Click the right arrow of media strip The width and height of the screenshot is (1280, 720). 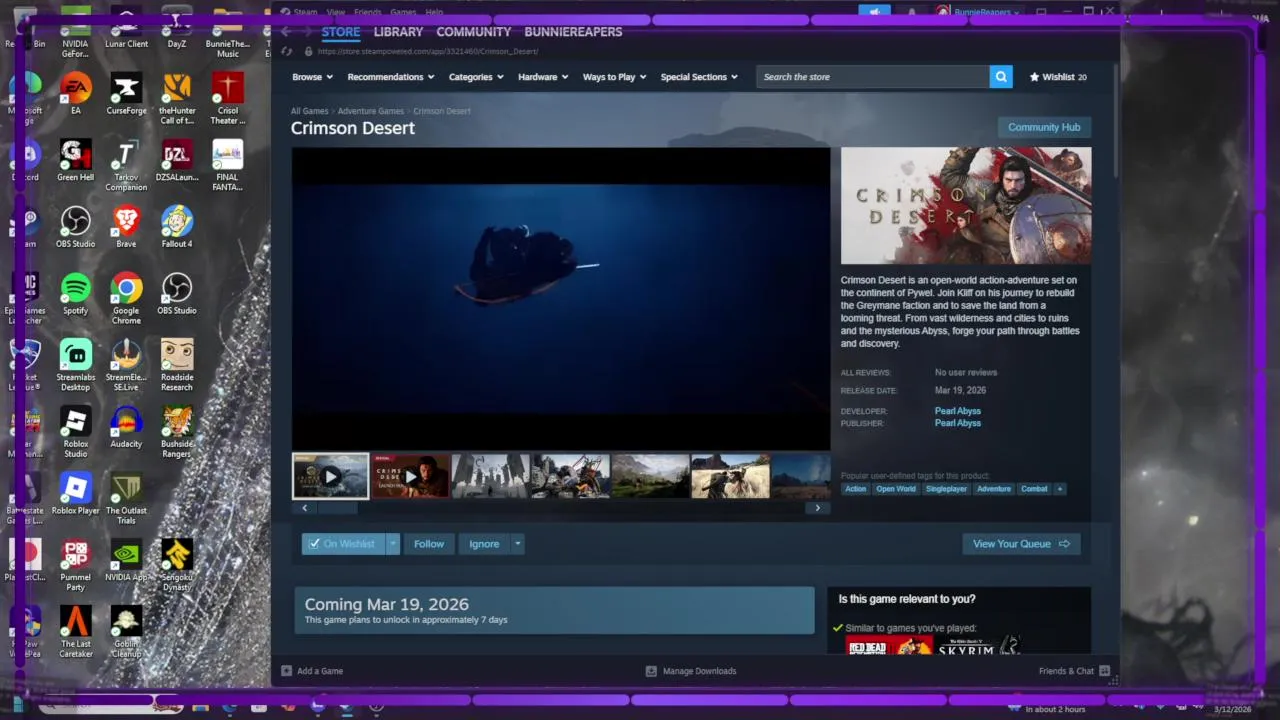click(817, 508)
